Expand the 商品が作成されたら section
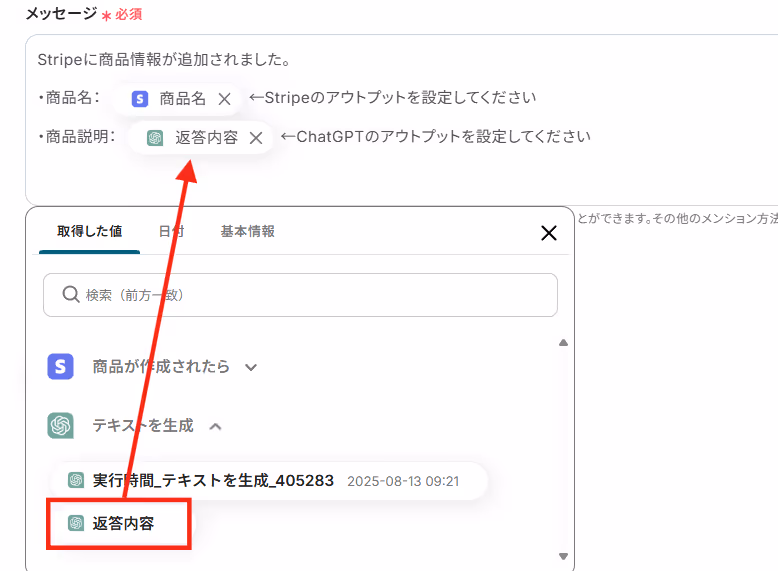Screen dimensions: 778x571 pos(251,368)
